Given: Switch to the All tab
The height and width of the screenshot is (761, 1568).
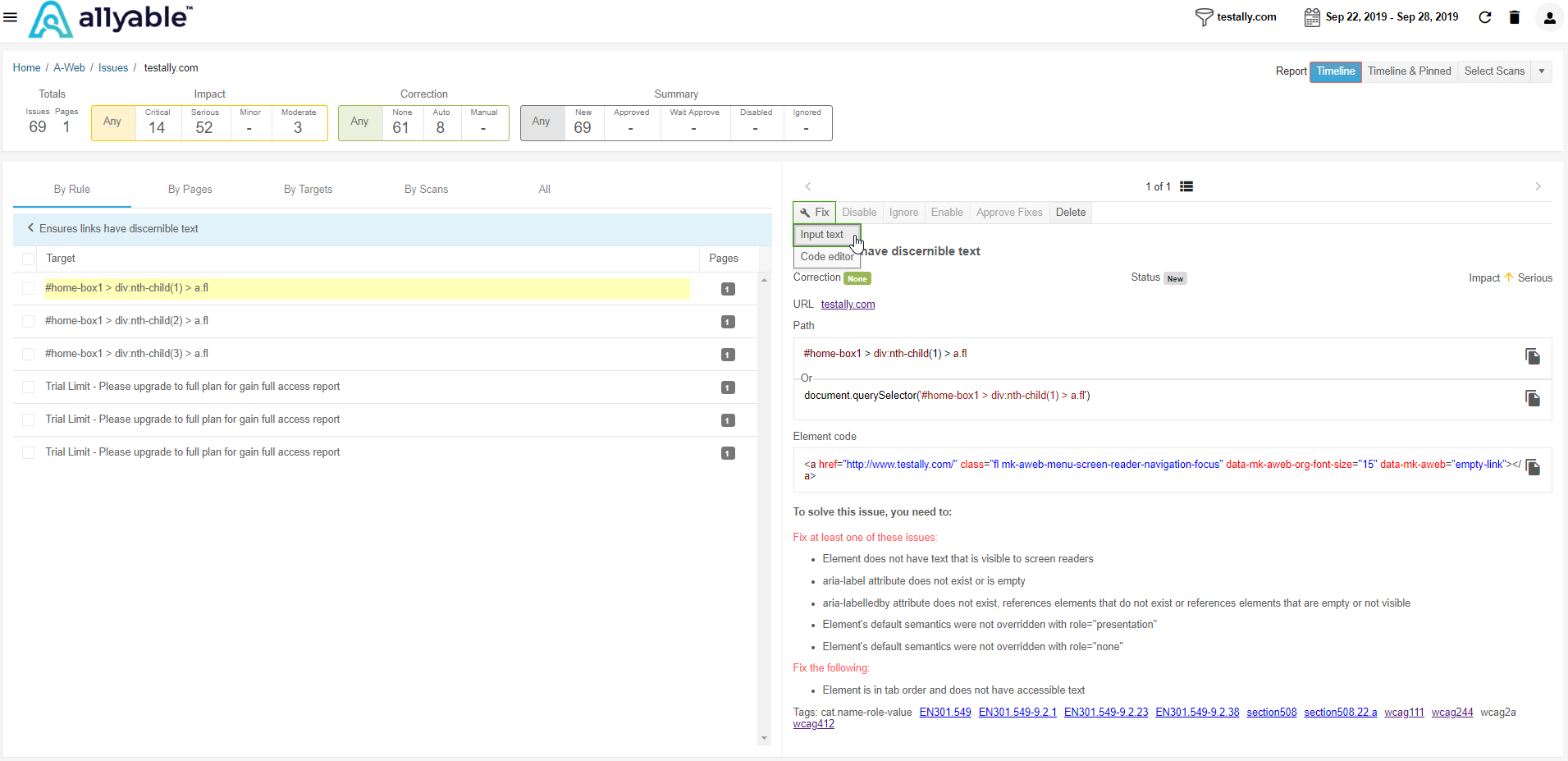Looking at the screenshot, I should click(x=545, y=190).
